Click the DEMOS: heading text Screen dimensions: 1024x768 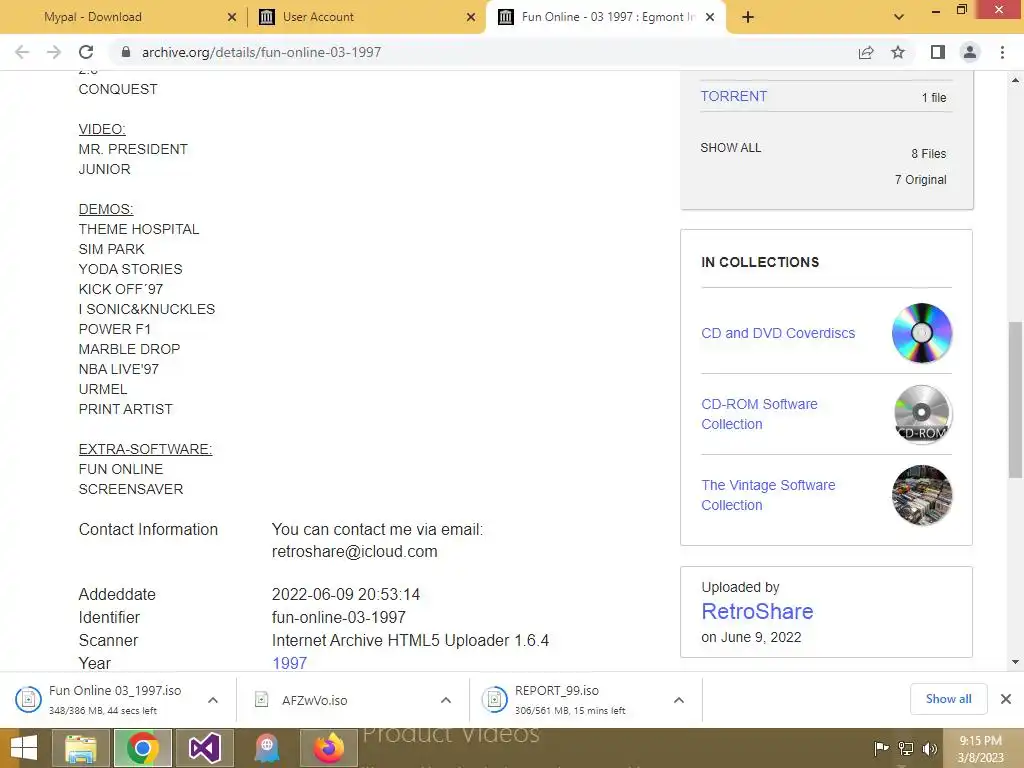tap(106, 209)
